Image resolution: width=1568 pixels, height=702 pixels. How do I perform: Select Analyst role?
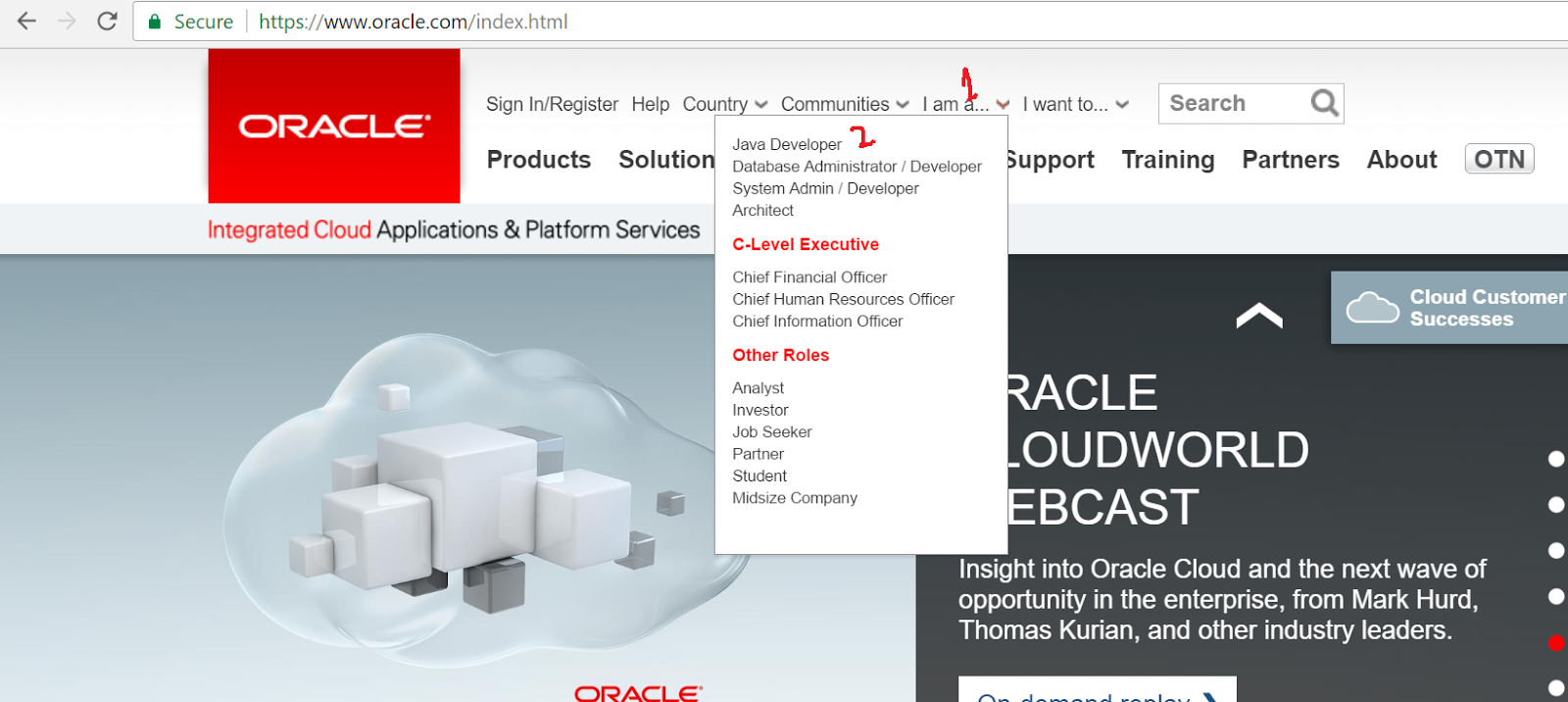[758, 388]
